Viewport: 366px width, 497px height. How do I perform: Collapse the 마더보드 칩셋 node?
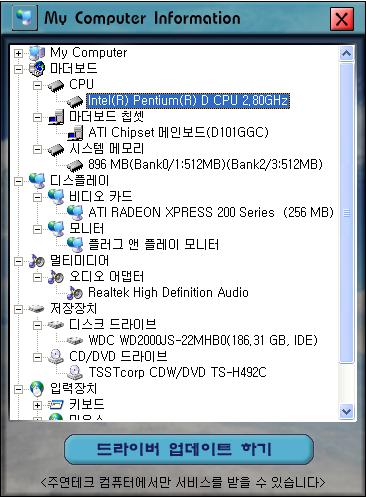tap(38, 117)
